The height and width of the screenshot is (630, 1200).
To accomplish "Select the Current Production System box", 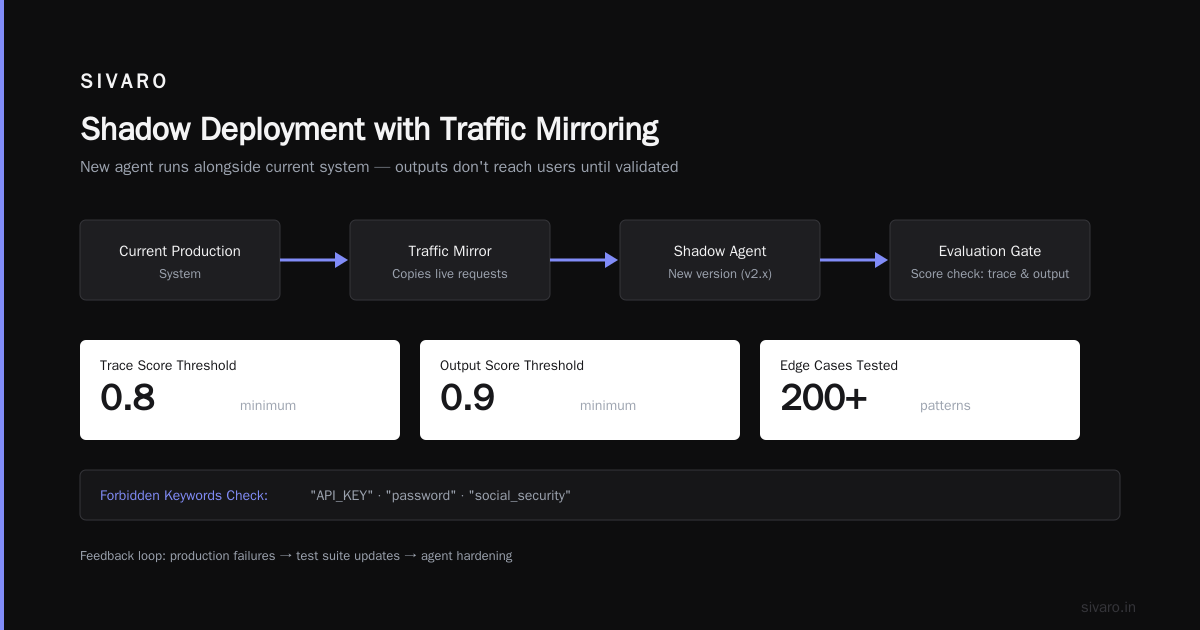I will click(x=180, y=260).
